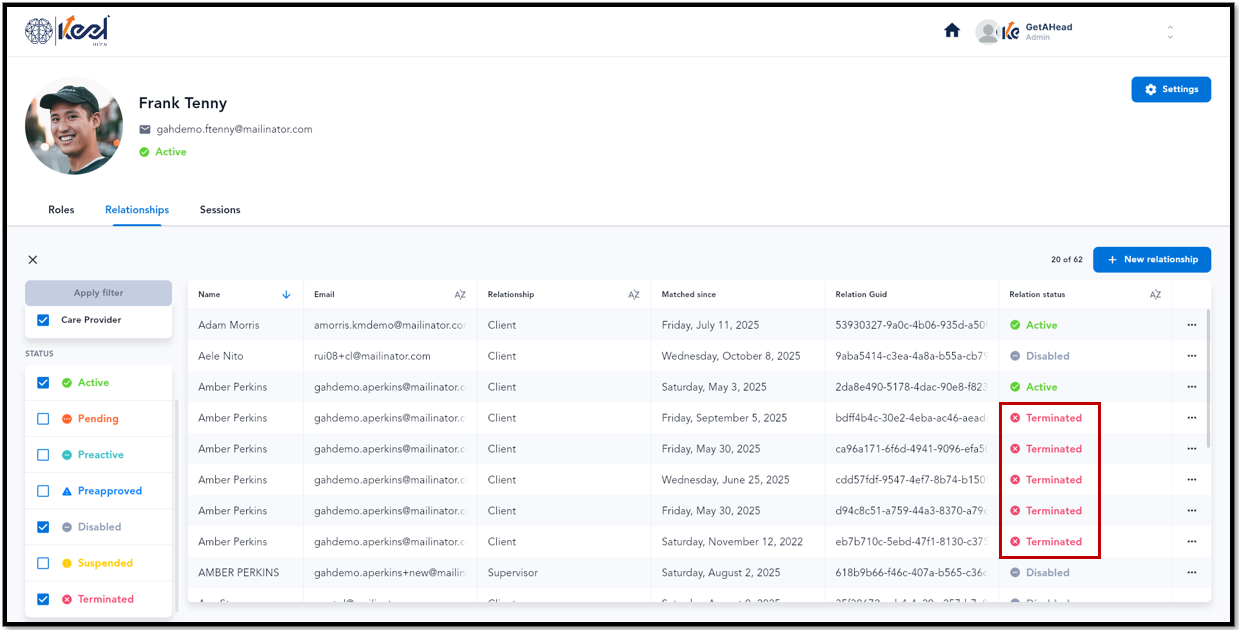Switch to the Sessions tab

pos(220,210)
